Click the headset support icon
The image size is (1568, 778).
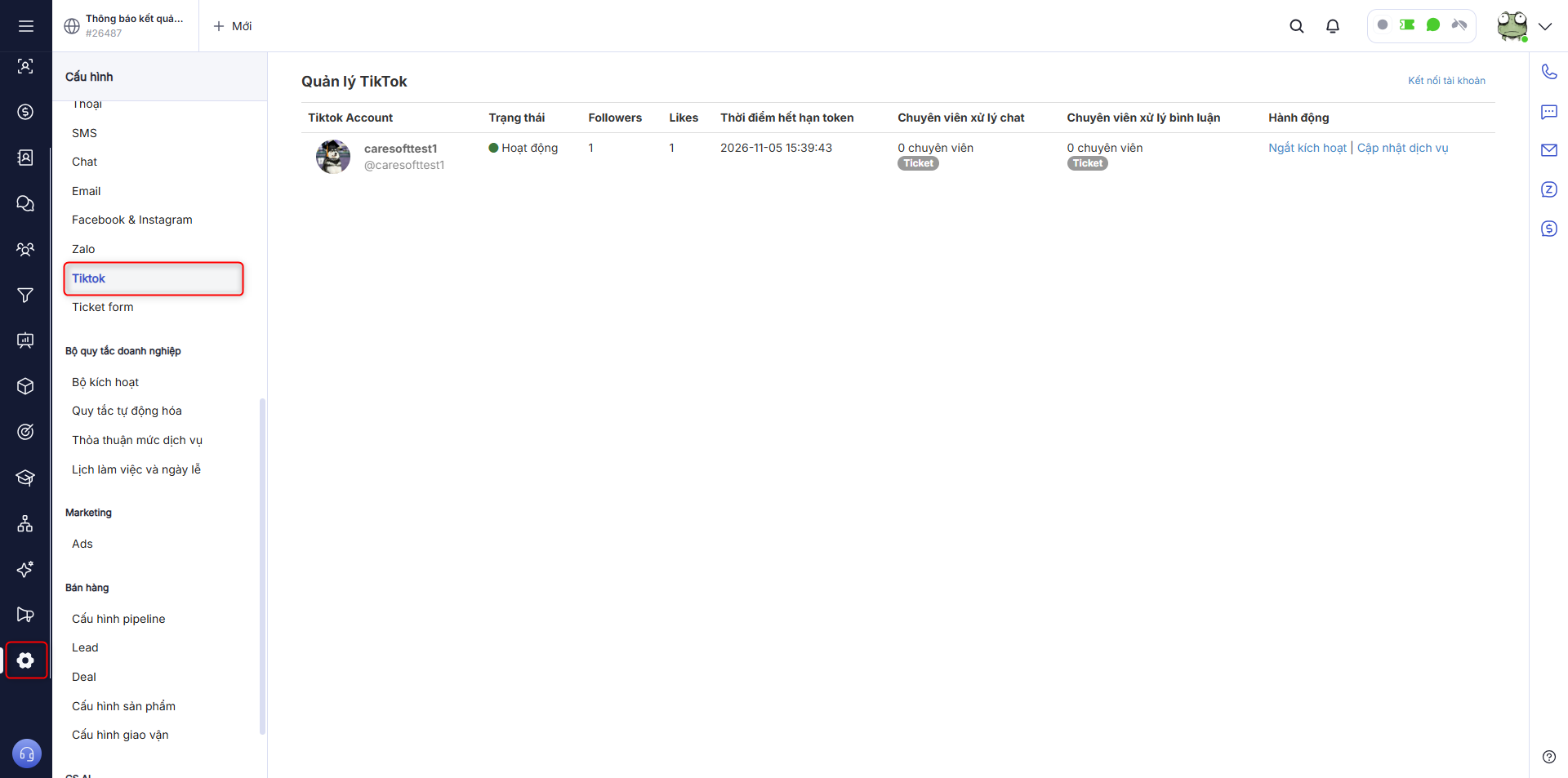tap(26, 754)
